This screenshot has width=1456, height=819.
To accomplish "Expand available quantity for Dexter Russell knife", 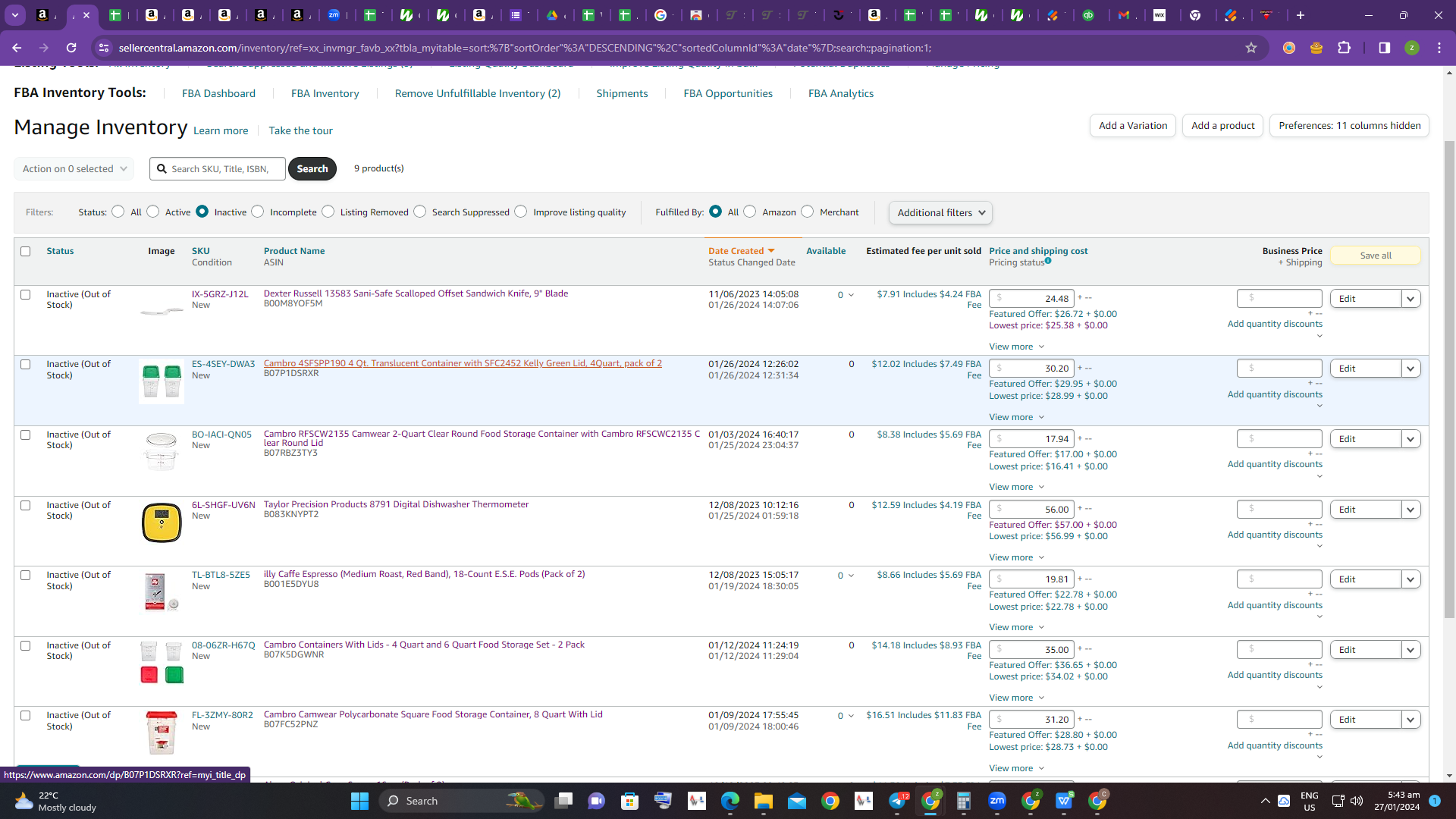I will tap(851, 295).
